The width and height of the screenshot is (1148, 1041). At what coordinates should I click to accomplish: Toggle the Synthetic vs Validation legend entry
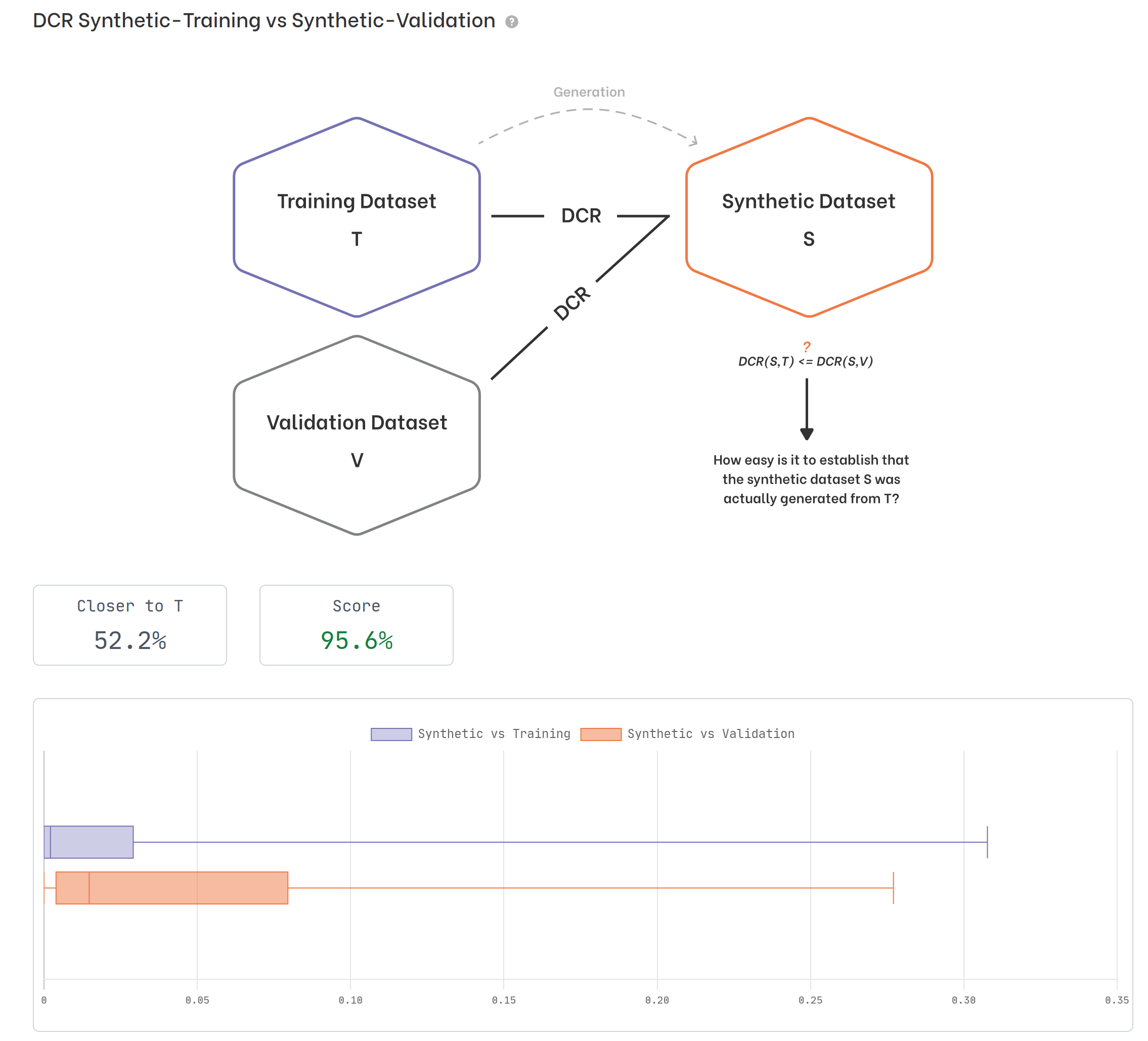[710, 733]
